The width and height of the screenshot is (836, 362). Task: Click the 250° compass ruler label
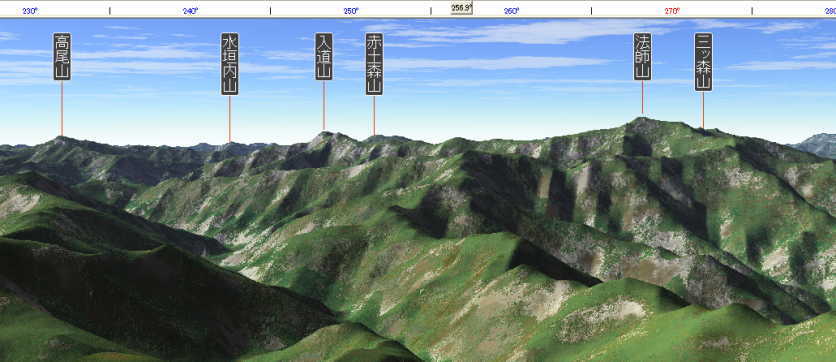pyautogui.click(x=351, y=11)
